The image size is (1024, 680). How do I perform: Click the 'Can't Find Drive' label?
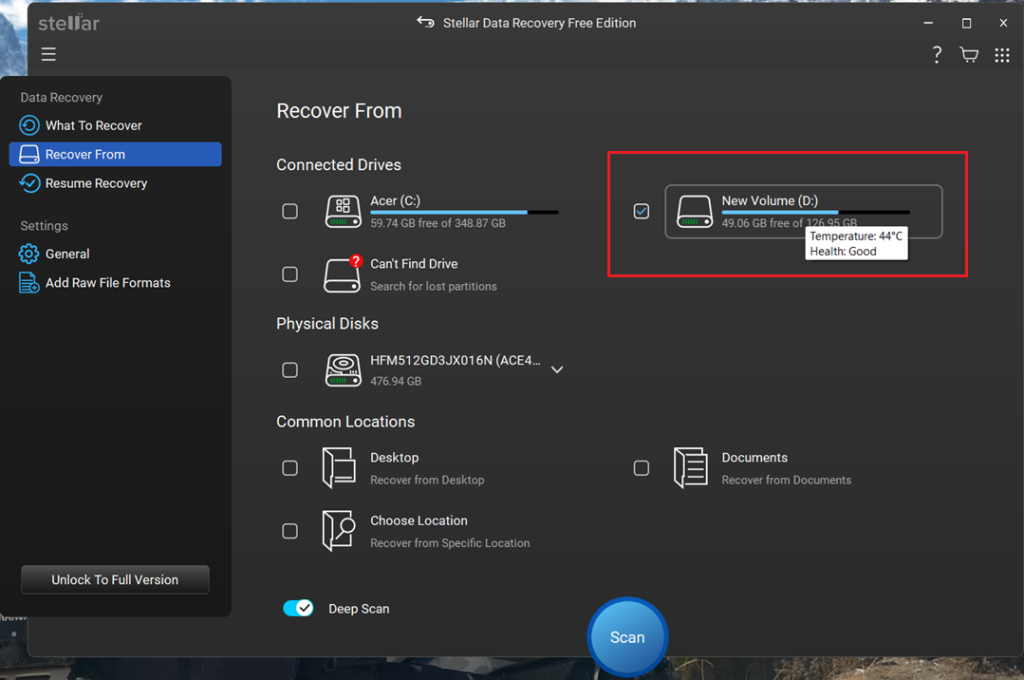point(414,264)
